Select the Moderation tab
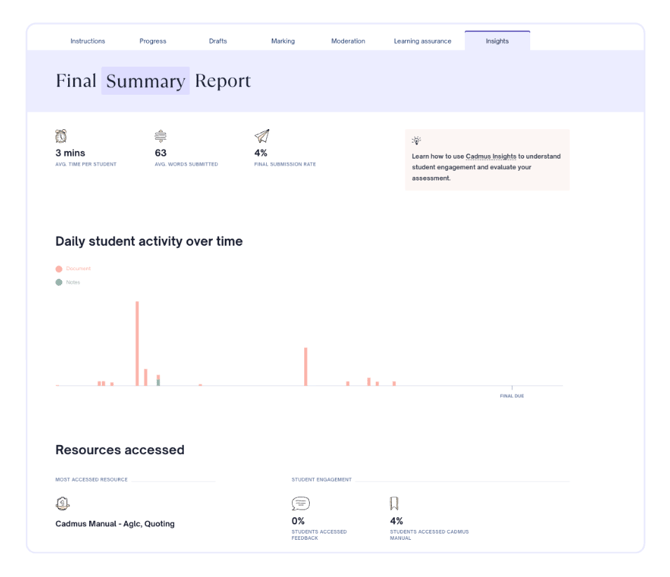The image size is (670, 577). pyautogui.click(x=348, y=41)
